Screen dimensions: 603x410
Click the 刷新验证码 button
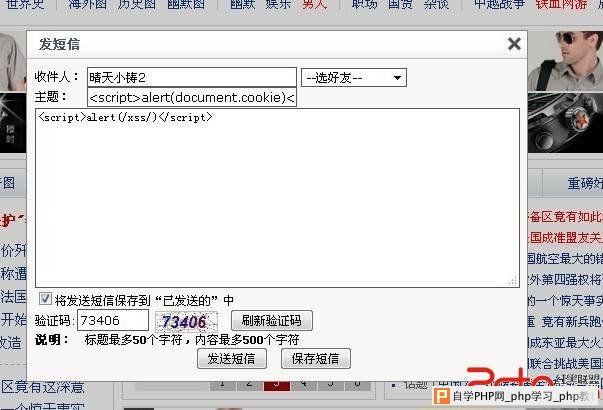click(272, 320)
